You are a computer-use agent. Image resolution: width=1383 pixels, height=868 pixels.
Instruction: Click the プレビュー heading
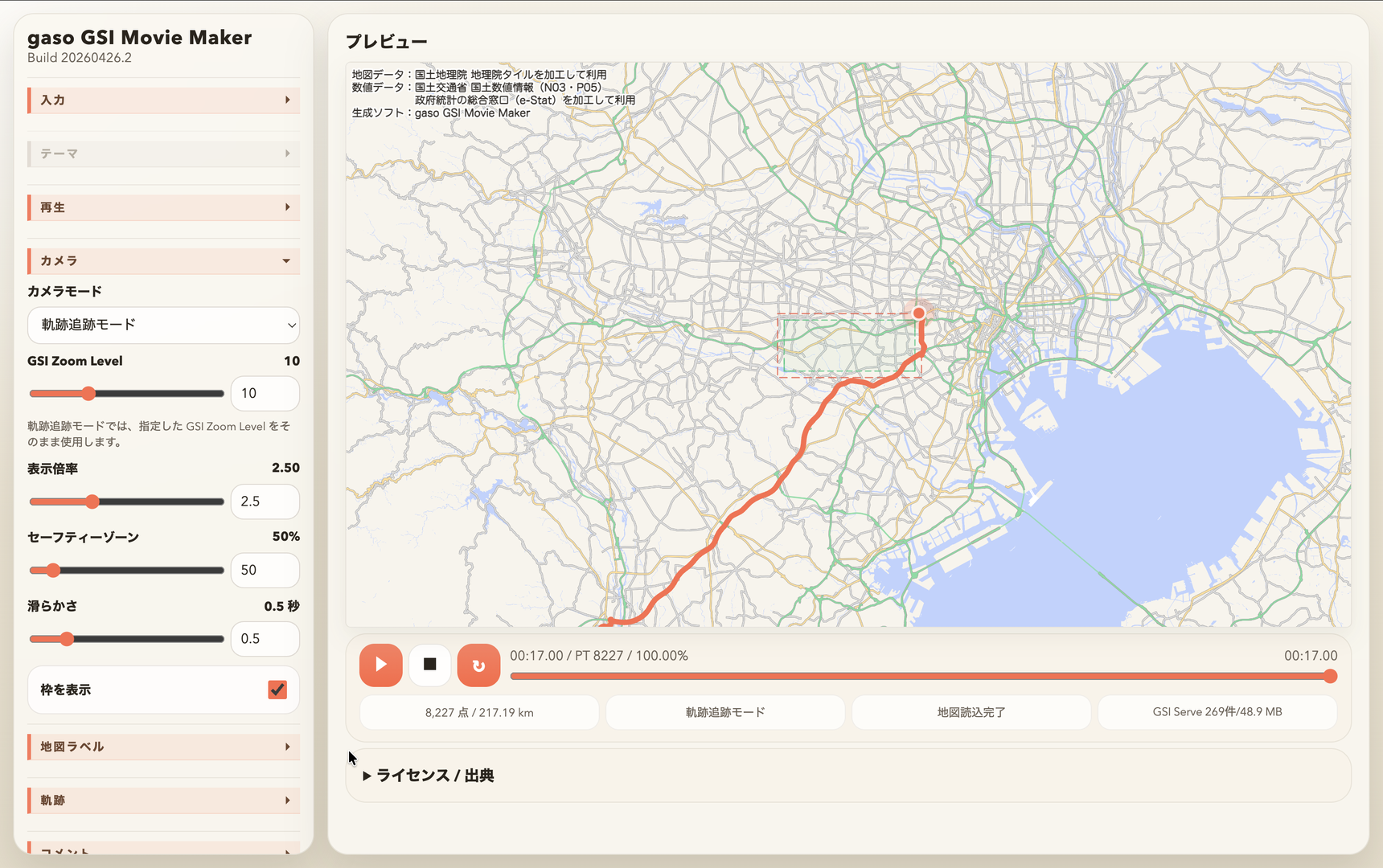tap(387, 42)
